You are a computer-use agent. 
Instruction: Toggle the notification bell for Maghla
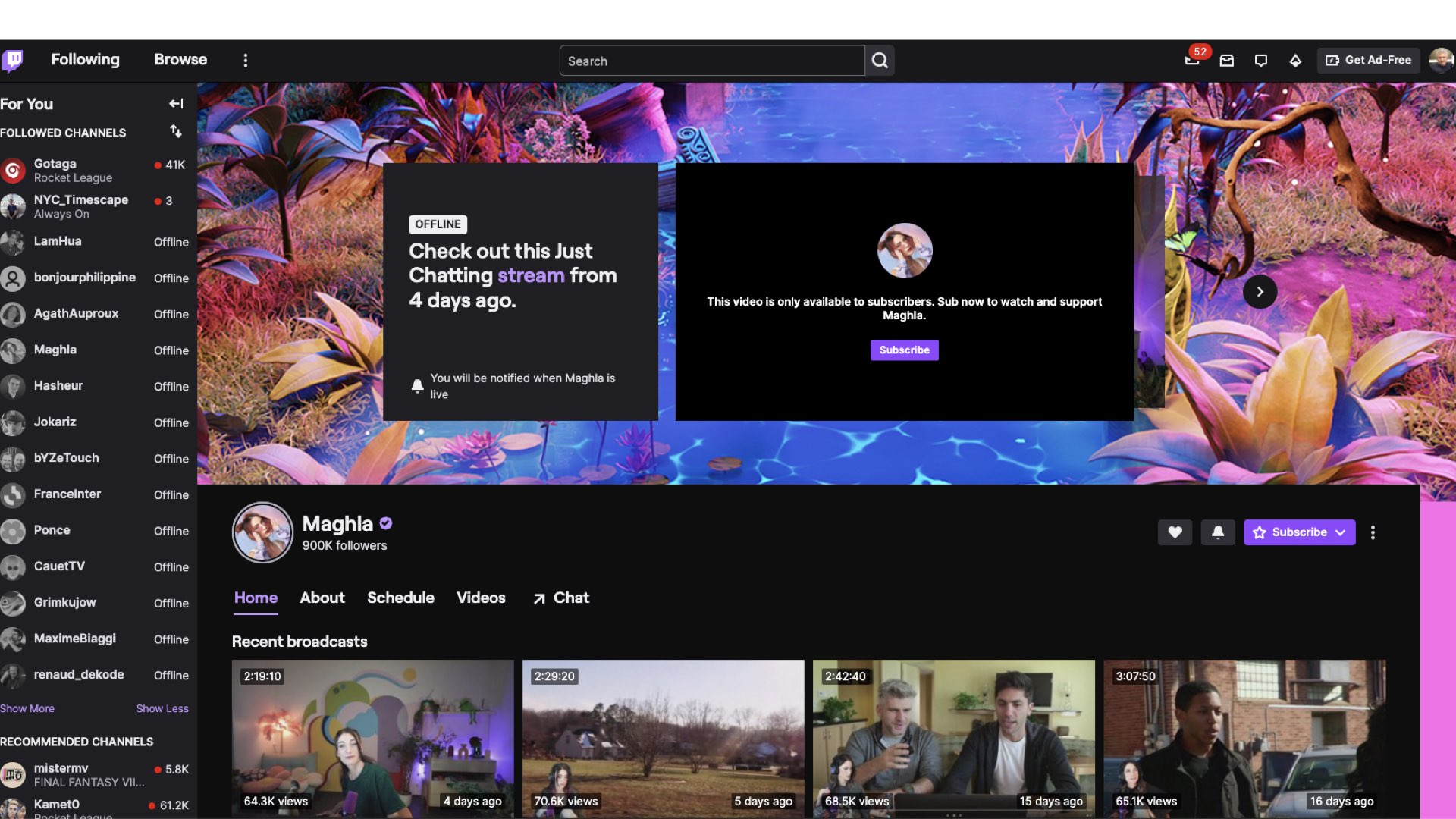coord(1218,532)
